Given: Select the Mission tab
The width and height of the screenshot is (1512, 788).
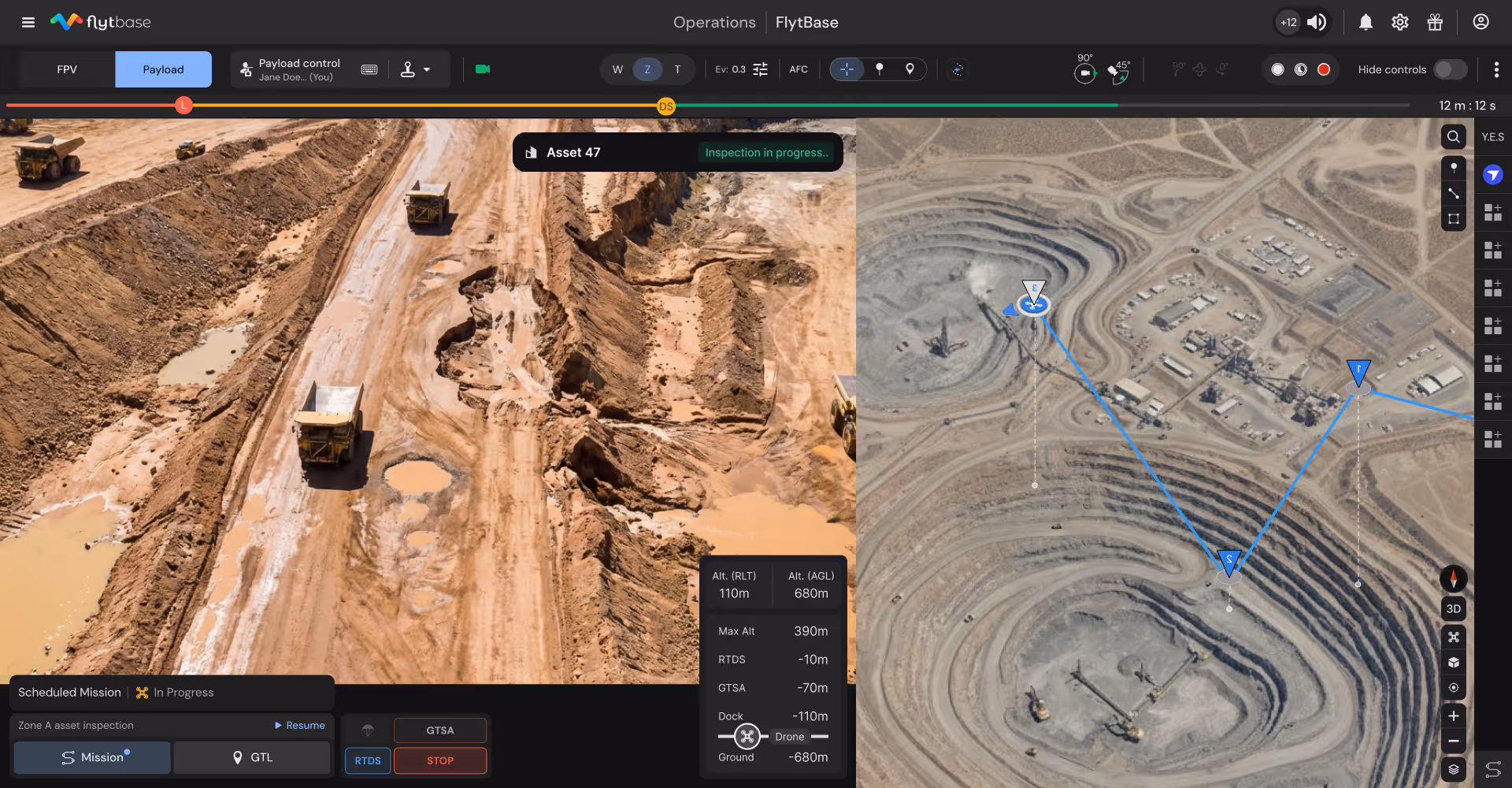Looking at the screenshot, I should click(x=92, y=757).
